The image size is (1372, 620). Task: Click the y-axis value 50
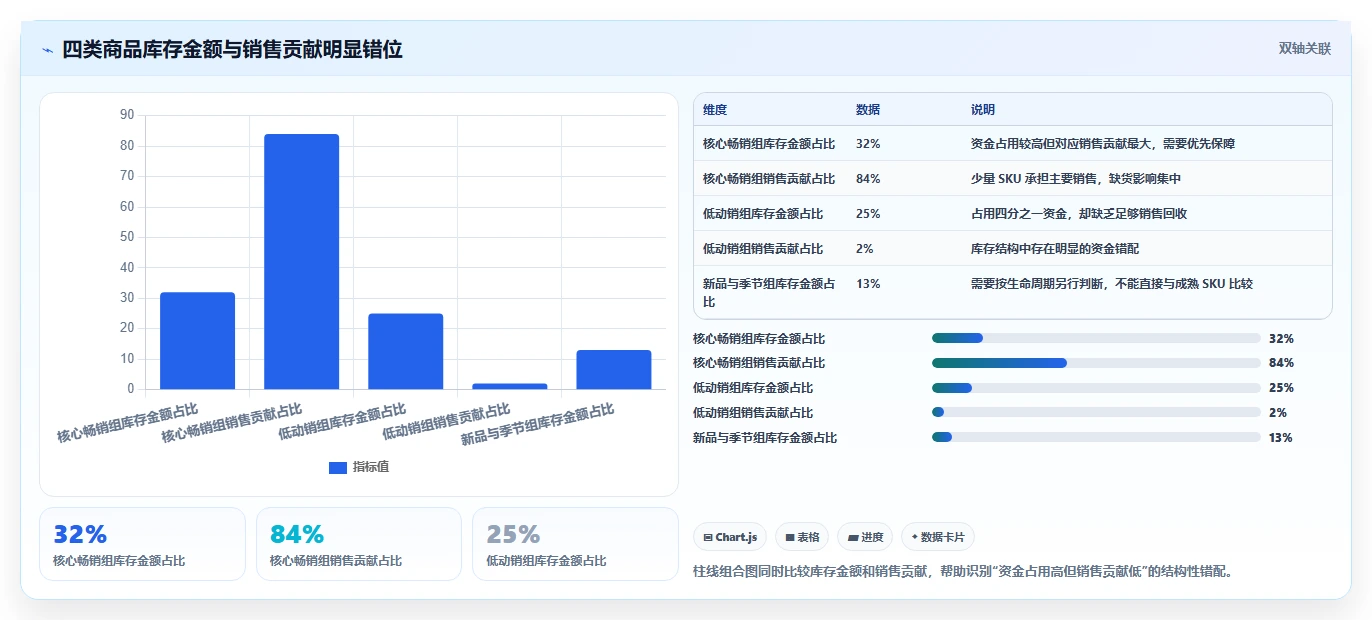tap(126, 237)
